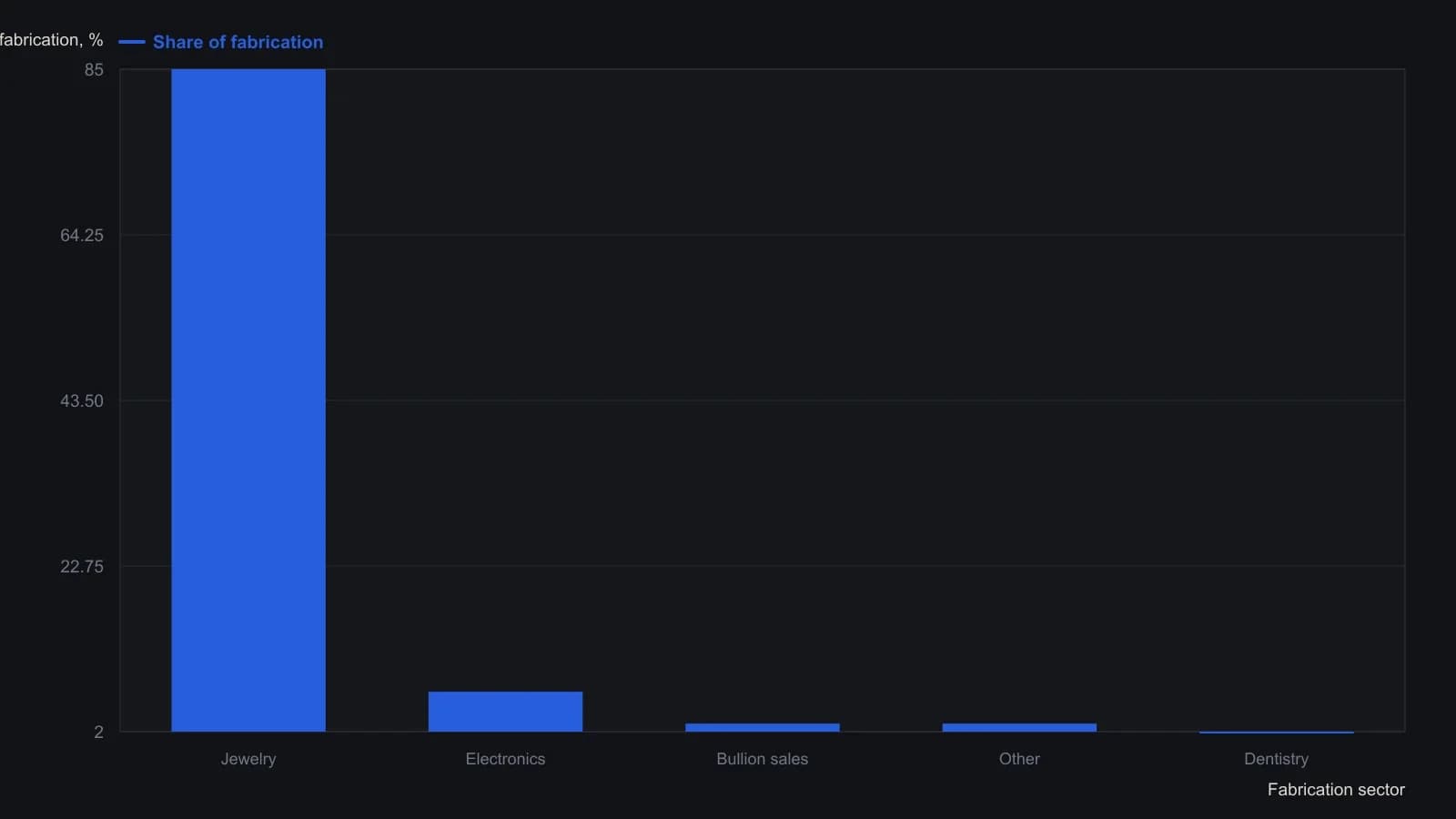Click the 22.75 y-axis tick value
The width and height of the screenshot is (1456, 819).
point(82,567)
